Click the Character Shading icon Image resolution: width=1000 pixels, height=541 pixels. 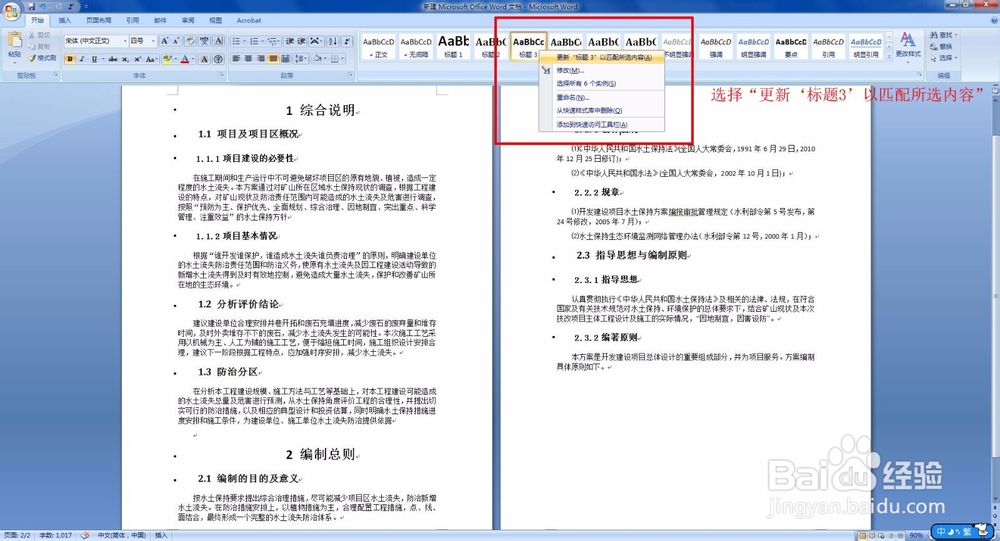[204, 59]
